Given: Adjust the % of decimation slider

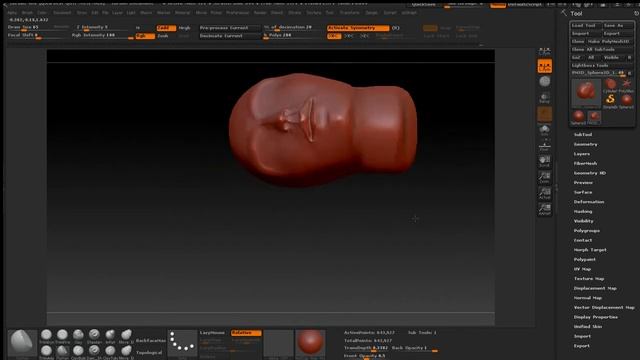Looking at the screenshot, I should pos(293,28).
